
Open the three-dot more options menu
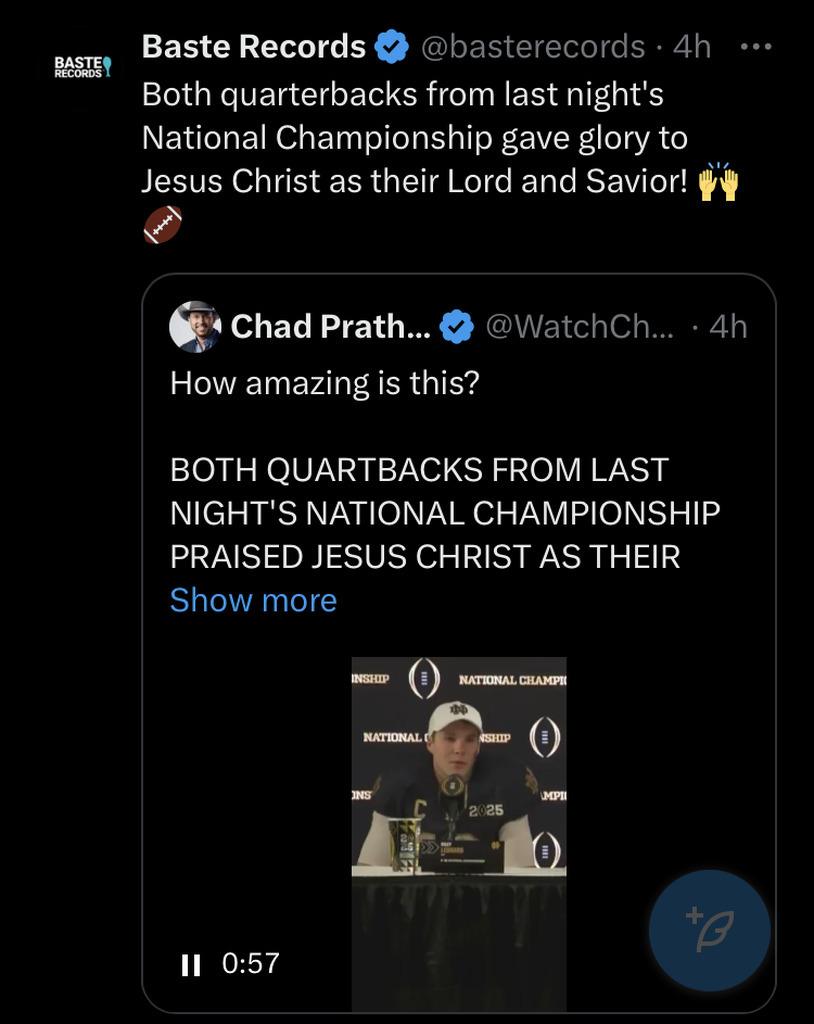(755, 46)
